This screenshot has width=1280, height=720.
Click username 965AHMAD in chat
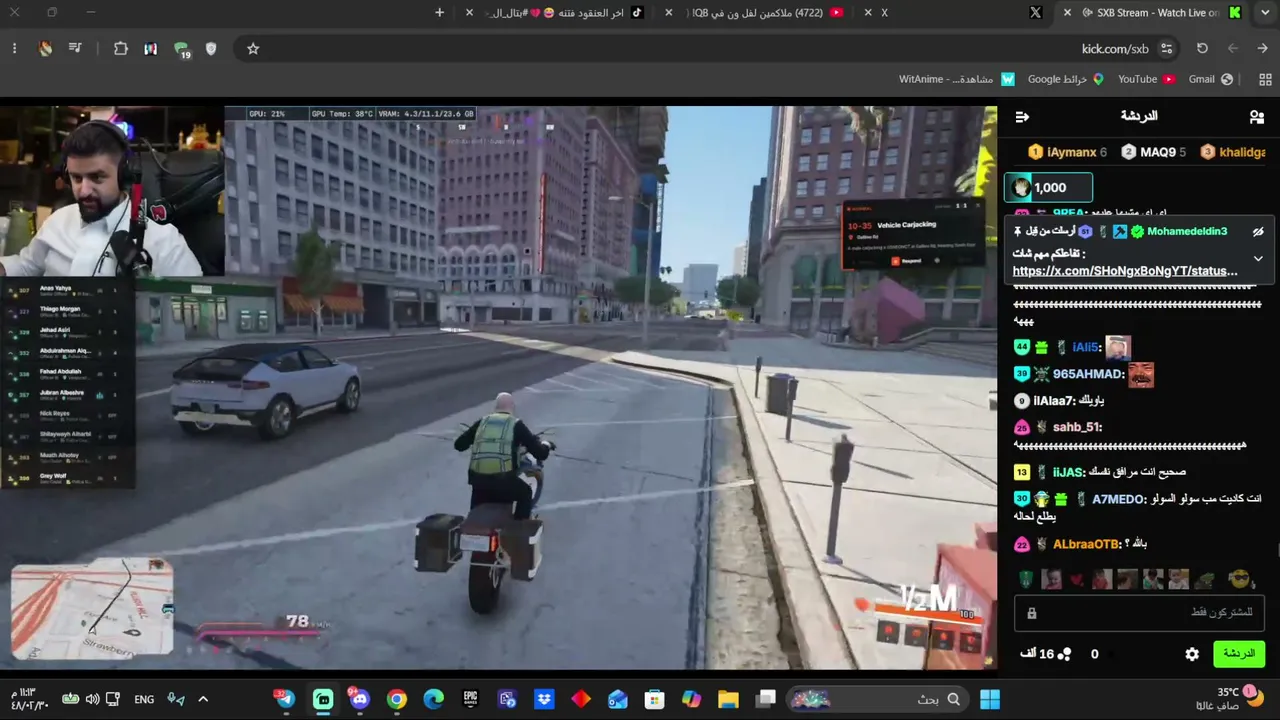tap(1088, 374)
